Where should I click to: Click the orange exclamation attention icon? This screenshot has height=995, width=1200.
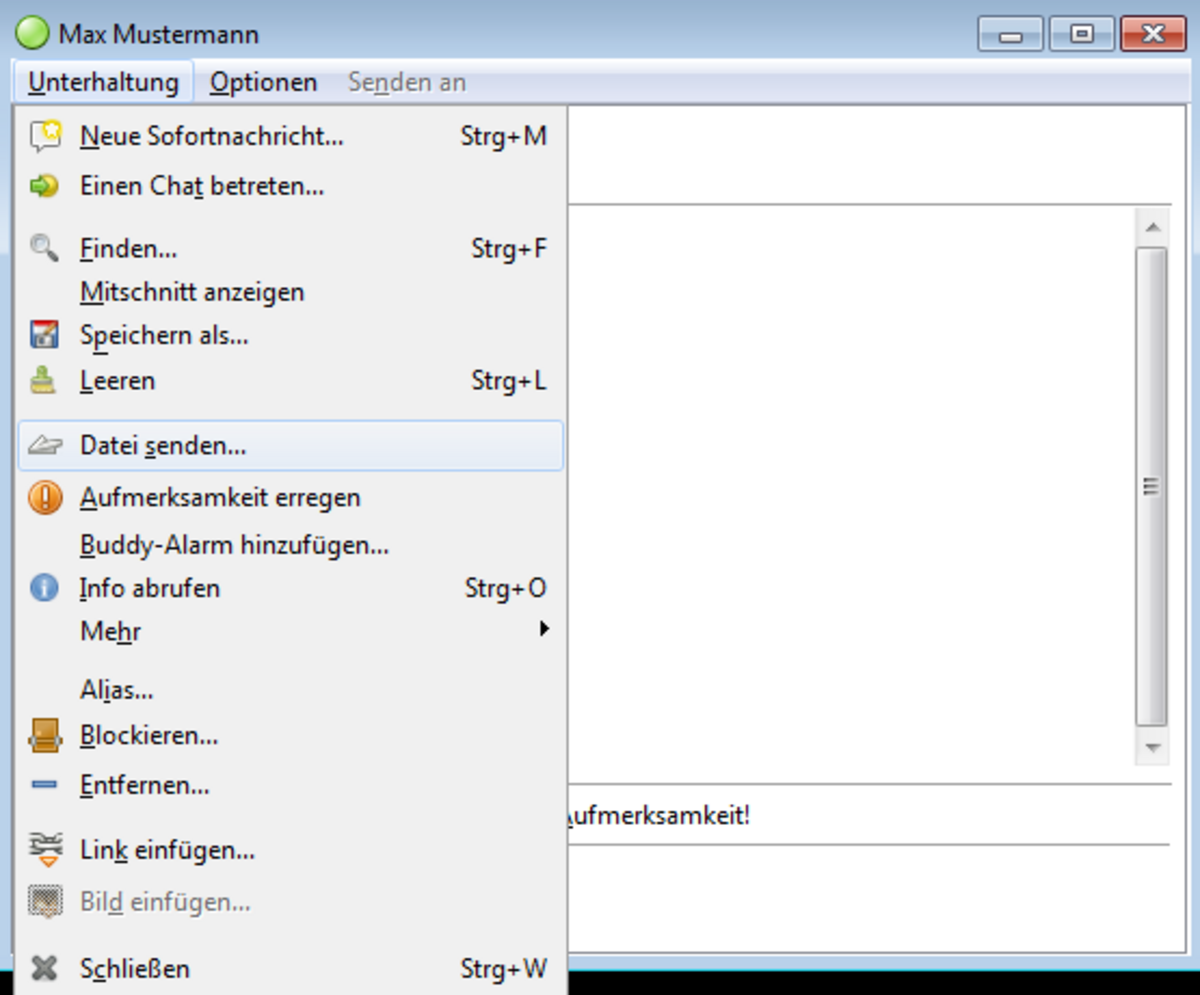[x=45, y=497]
